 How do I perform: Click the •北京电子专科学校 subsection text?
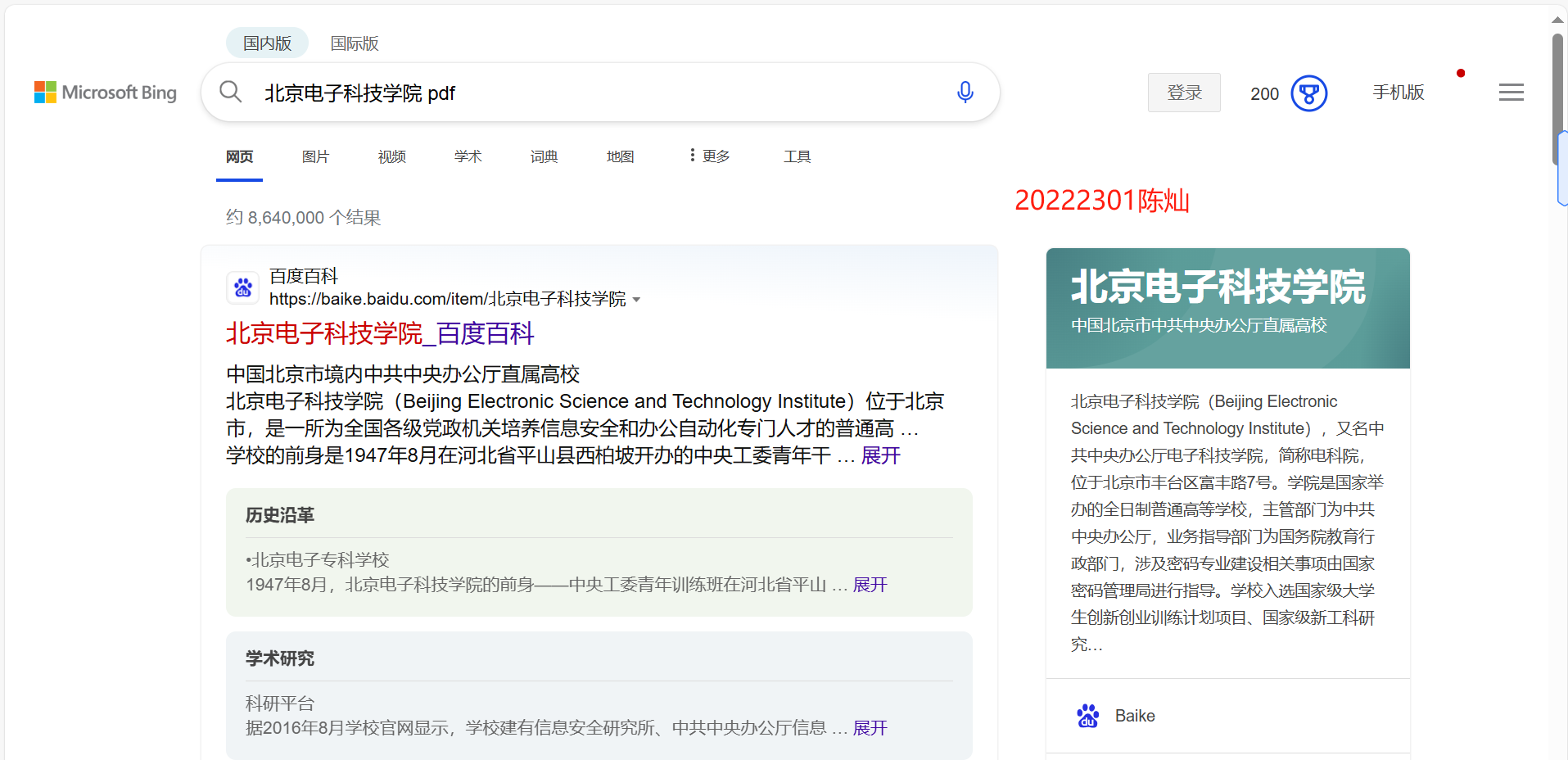point(318,560)
